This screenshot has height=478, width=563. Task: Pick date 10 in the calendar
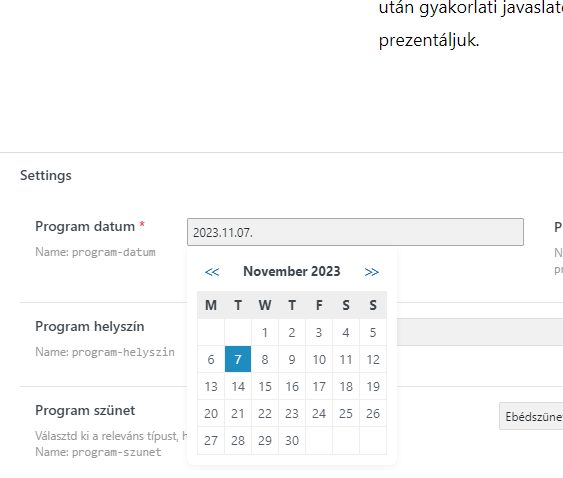(x=319, y=359)
